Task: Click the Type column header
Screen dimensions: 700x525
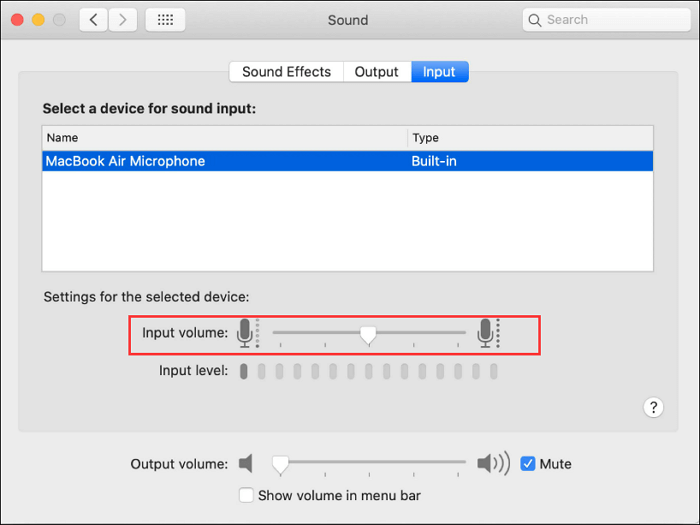Action: coord(530,138)
